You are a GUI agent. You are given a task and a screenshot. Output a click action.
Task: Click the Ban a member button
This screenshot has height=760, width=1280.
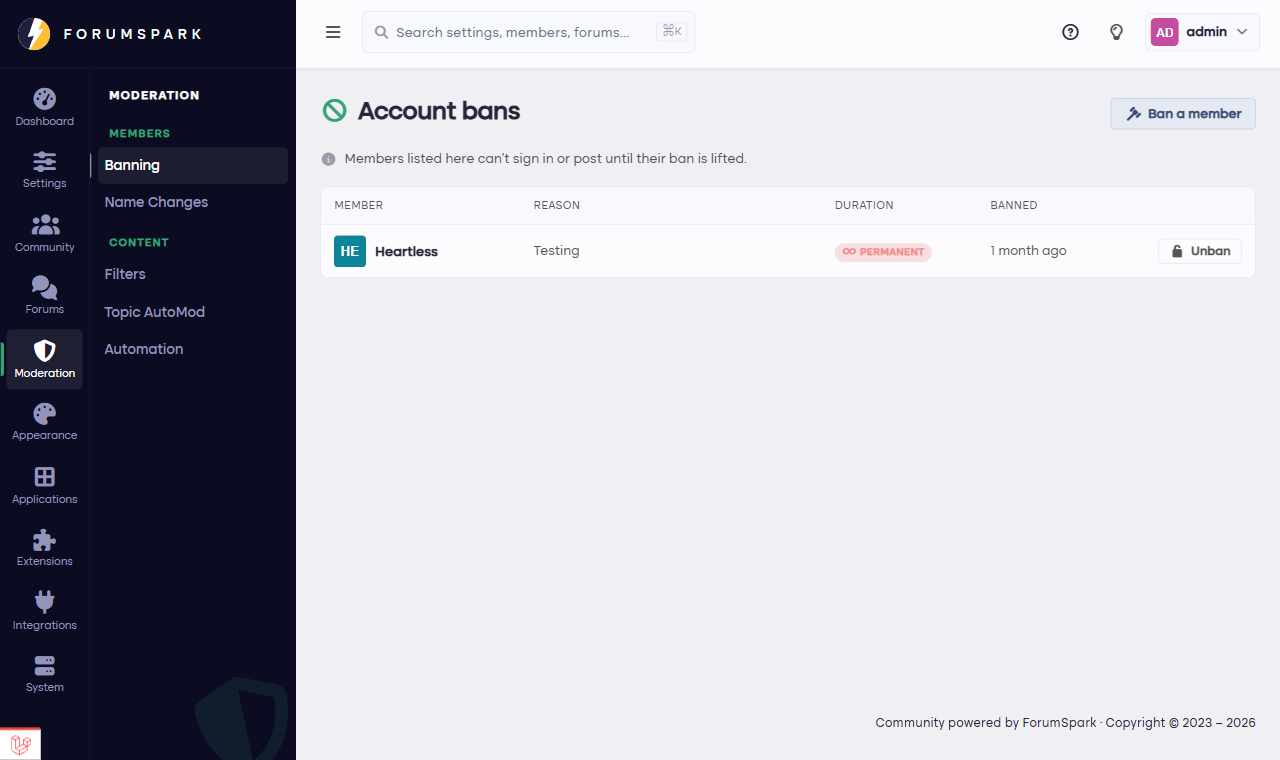pos(1183,114)
